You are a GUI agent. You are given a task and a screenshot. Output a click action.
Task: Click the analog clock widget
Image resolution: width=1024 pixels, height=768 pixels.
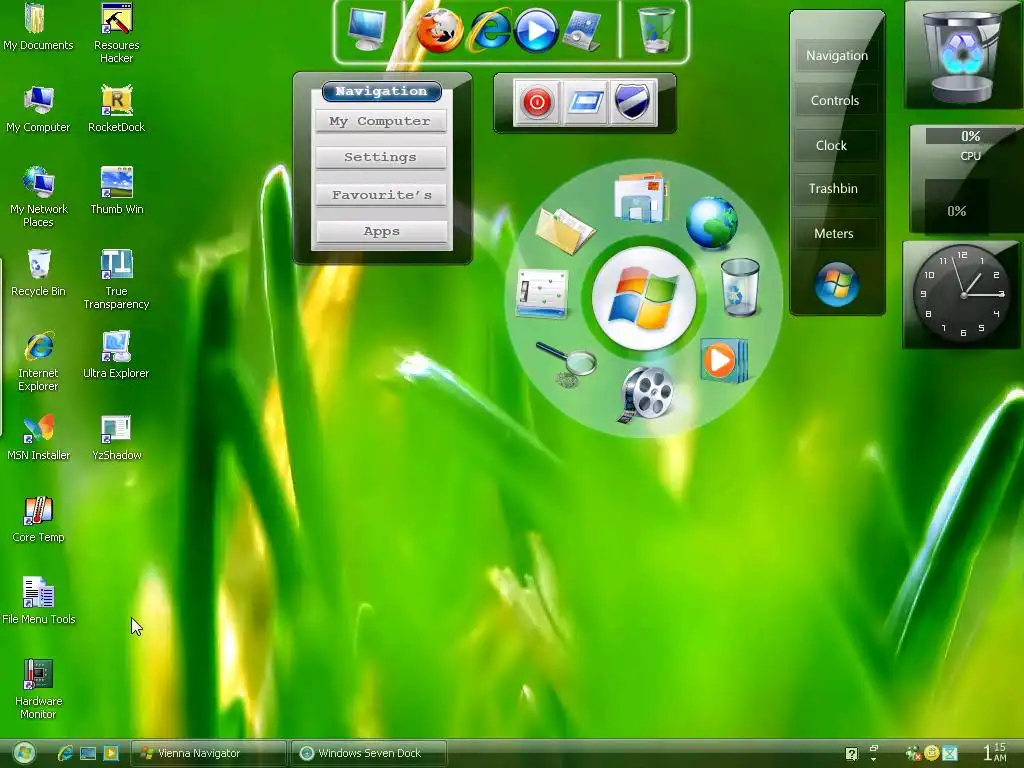pos(963,294)
